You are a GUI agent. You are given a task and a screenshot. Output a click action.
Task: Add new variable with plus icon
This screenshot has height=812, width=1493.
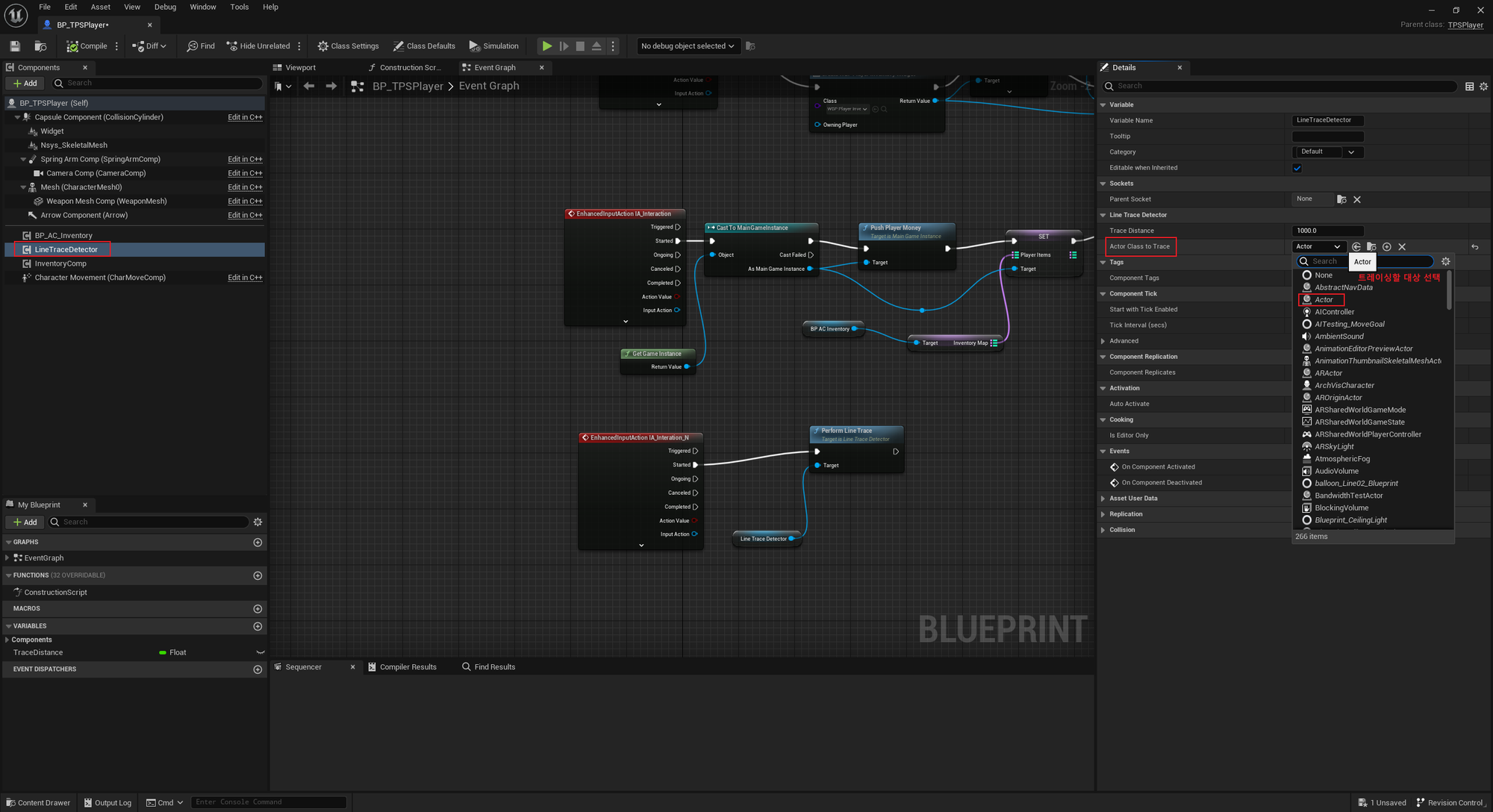pyautogui.click(x=258, y=626)
